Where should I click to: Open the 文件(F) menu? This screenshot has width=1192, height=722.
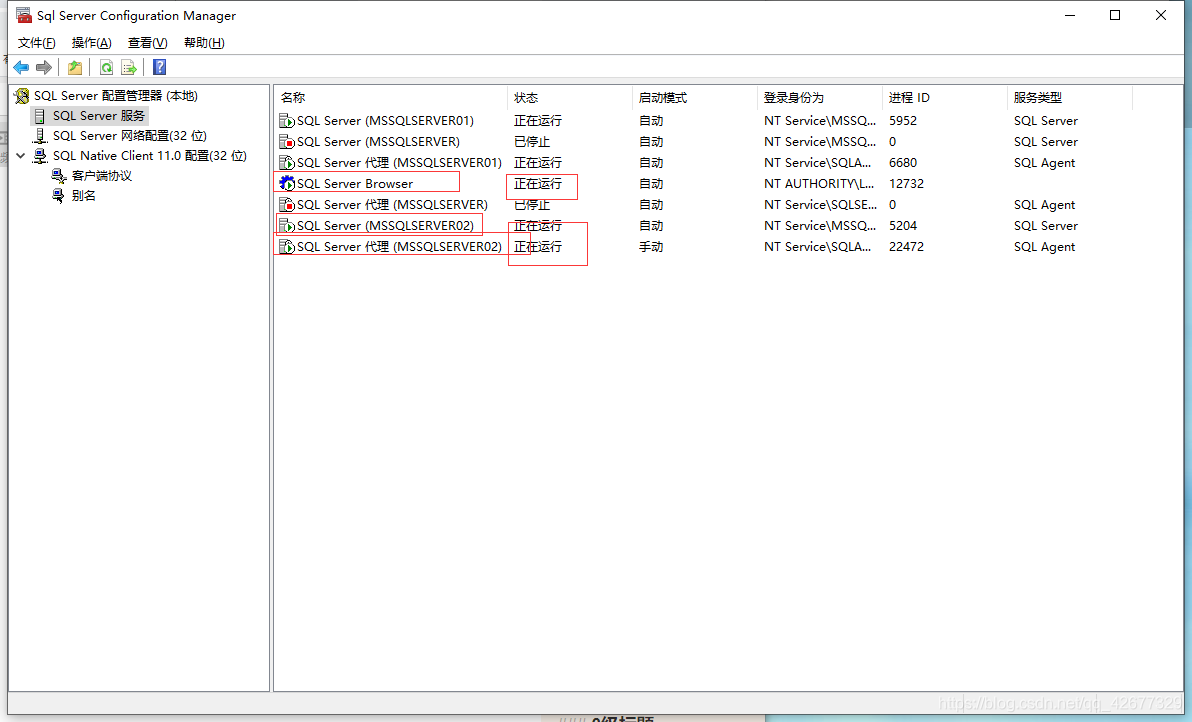coord(36,43)
